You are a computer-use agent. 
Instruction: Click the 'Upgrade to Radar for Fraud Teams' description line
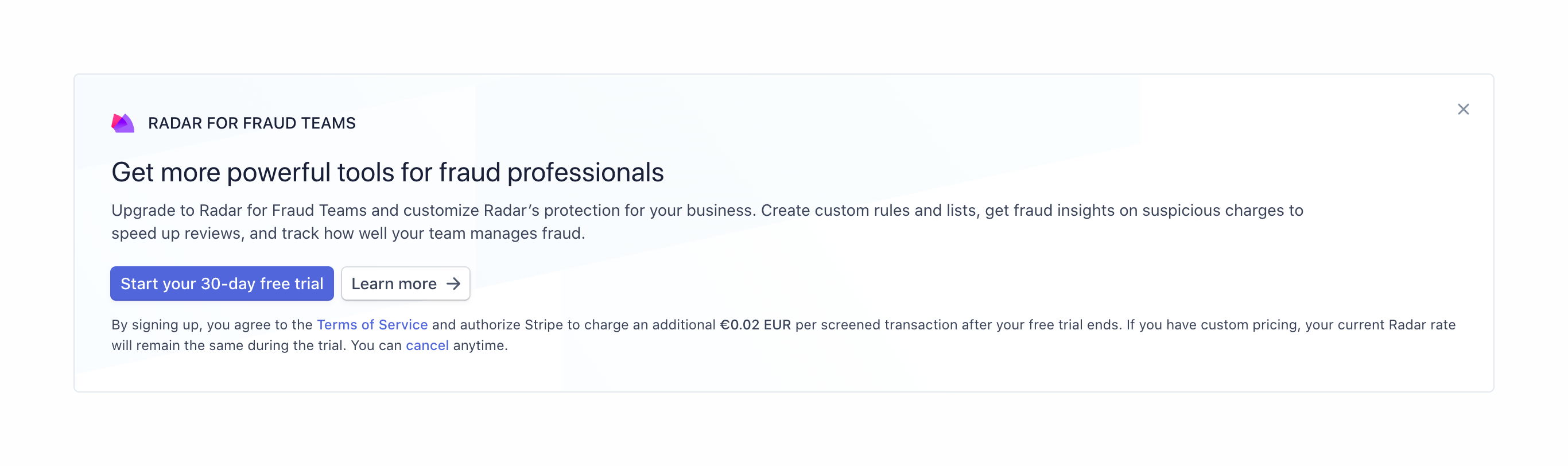pos(706,211)
